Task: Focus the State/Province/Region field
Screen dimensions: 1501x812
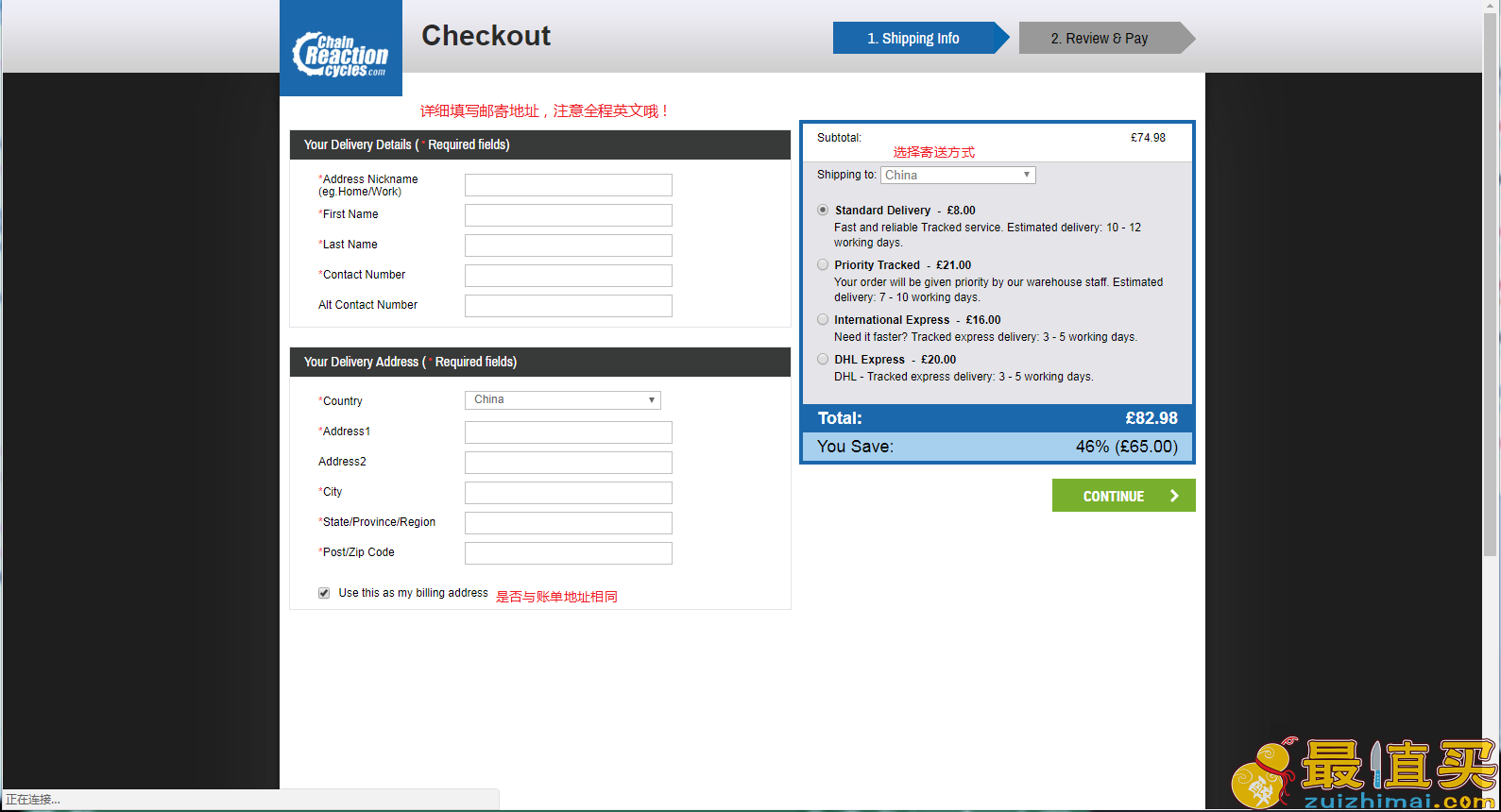Action: pos(569,523)
